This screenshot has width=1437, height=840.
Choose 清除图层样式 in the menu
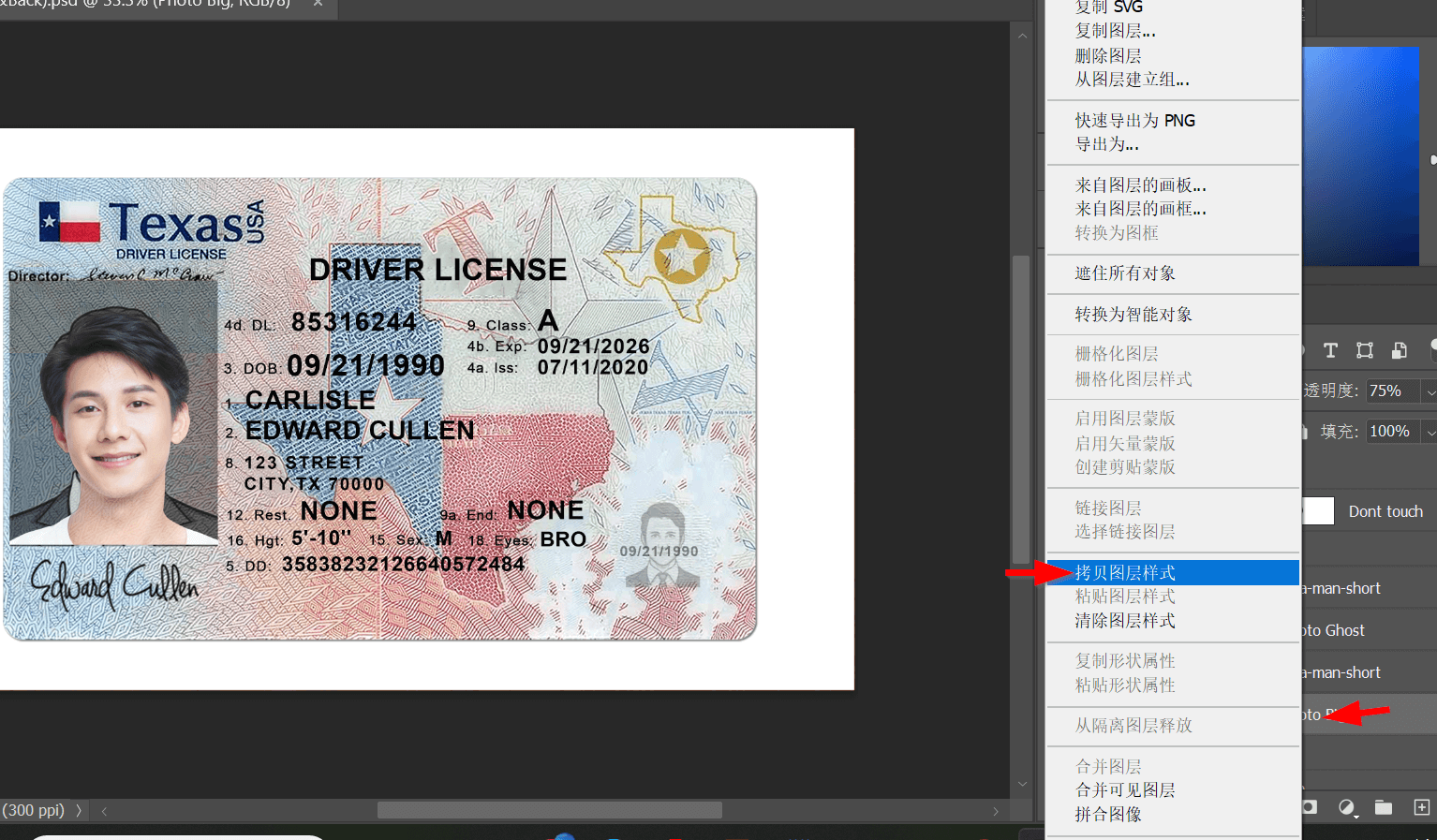point(1124,621)
